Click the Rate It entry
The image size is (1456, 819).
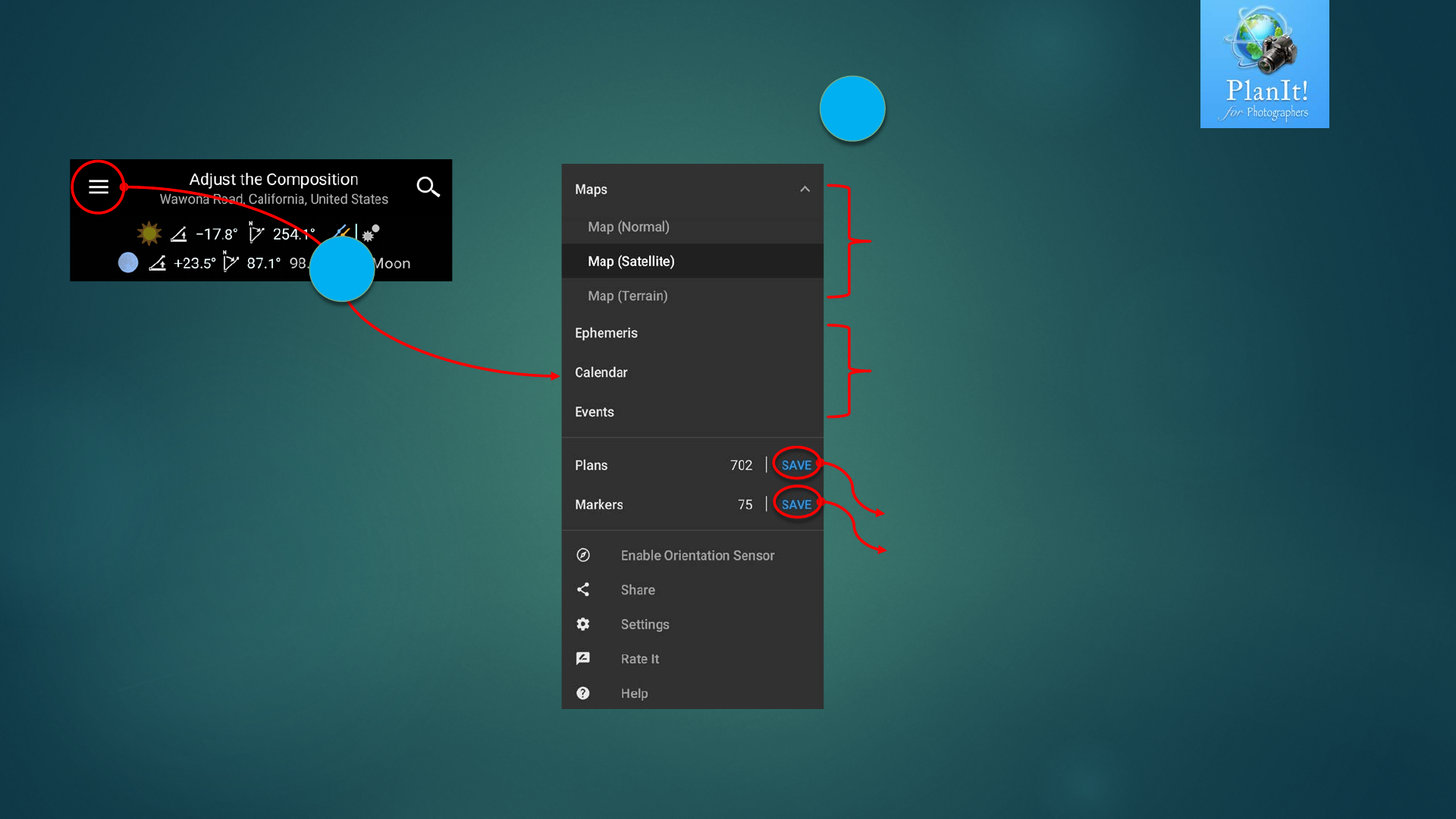click(x=639, y=659)
